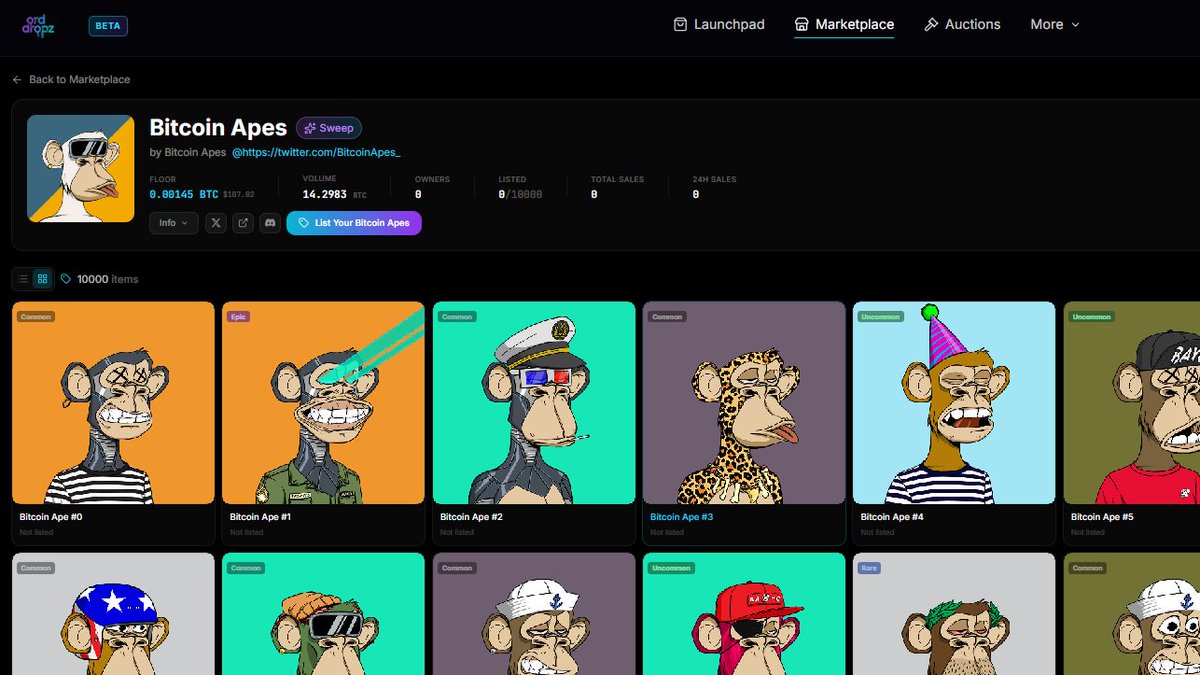The width and height of the screenshot is (1200, 675).
Task: Click the Marketplace storefront icon
Action: point(802,24)
